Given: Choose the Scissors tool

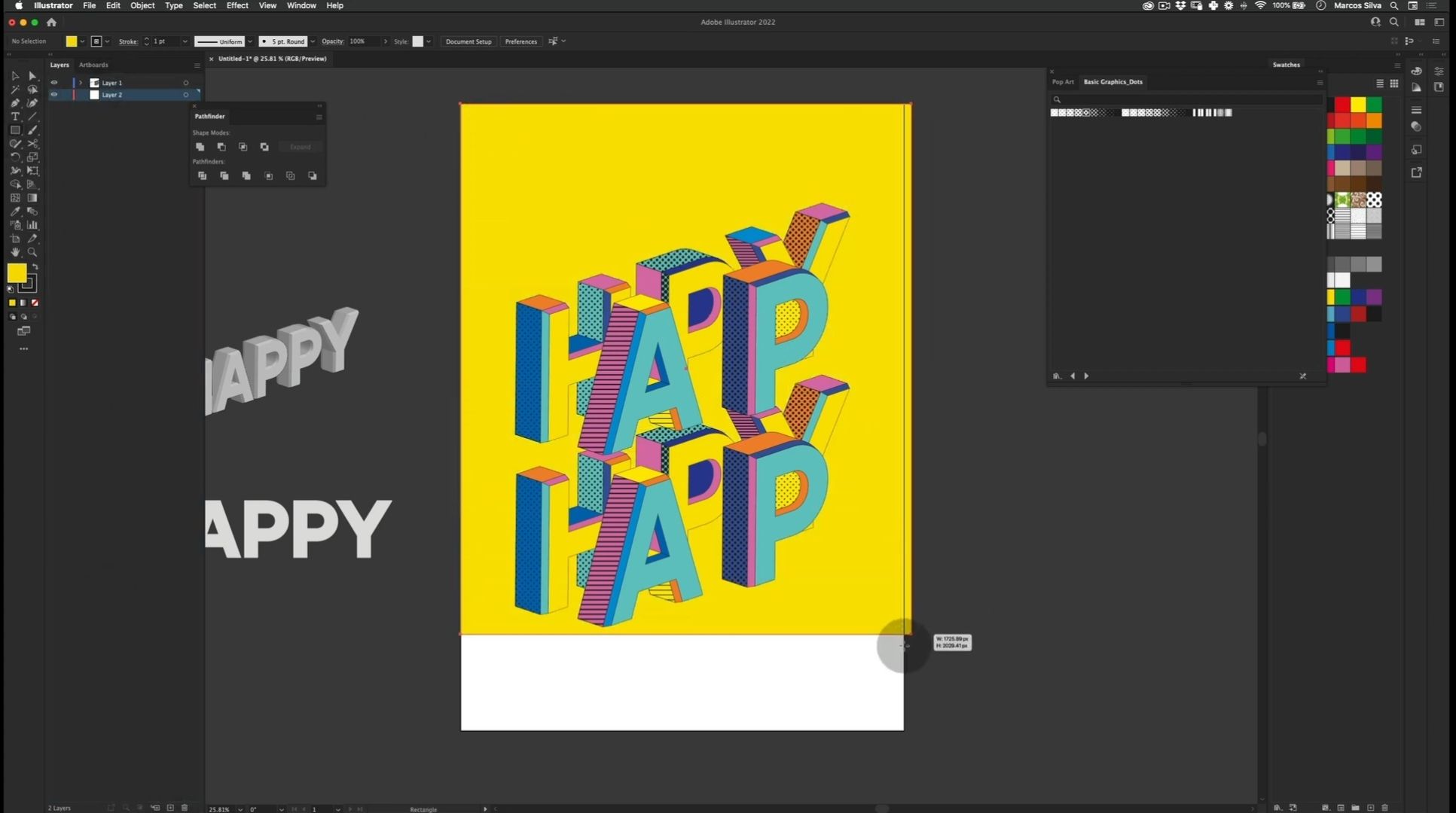Looking at the screenshot, I should [x=32, y=144].
